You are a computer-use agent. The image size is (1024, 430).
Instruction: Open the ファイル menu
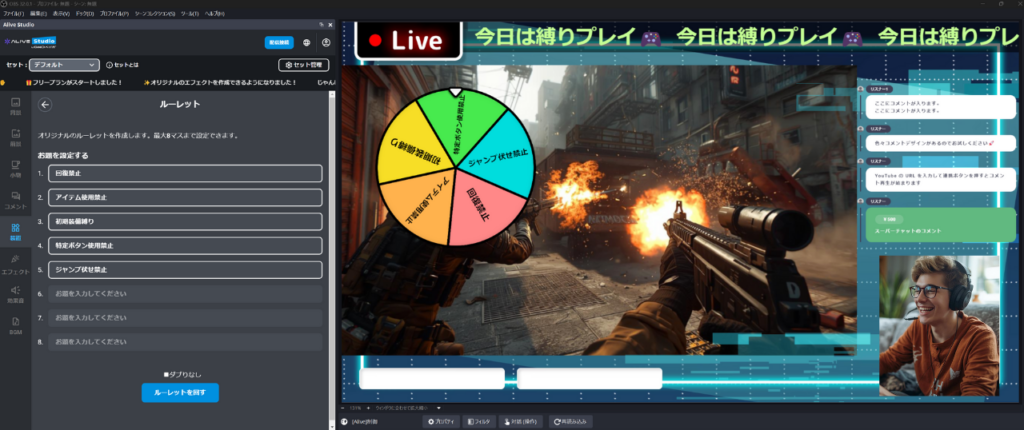[13, 14]
